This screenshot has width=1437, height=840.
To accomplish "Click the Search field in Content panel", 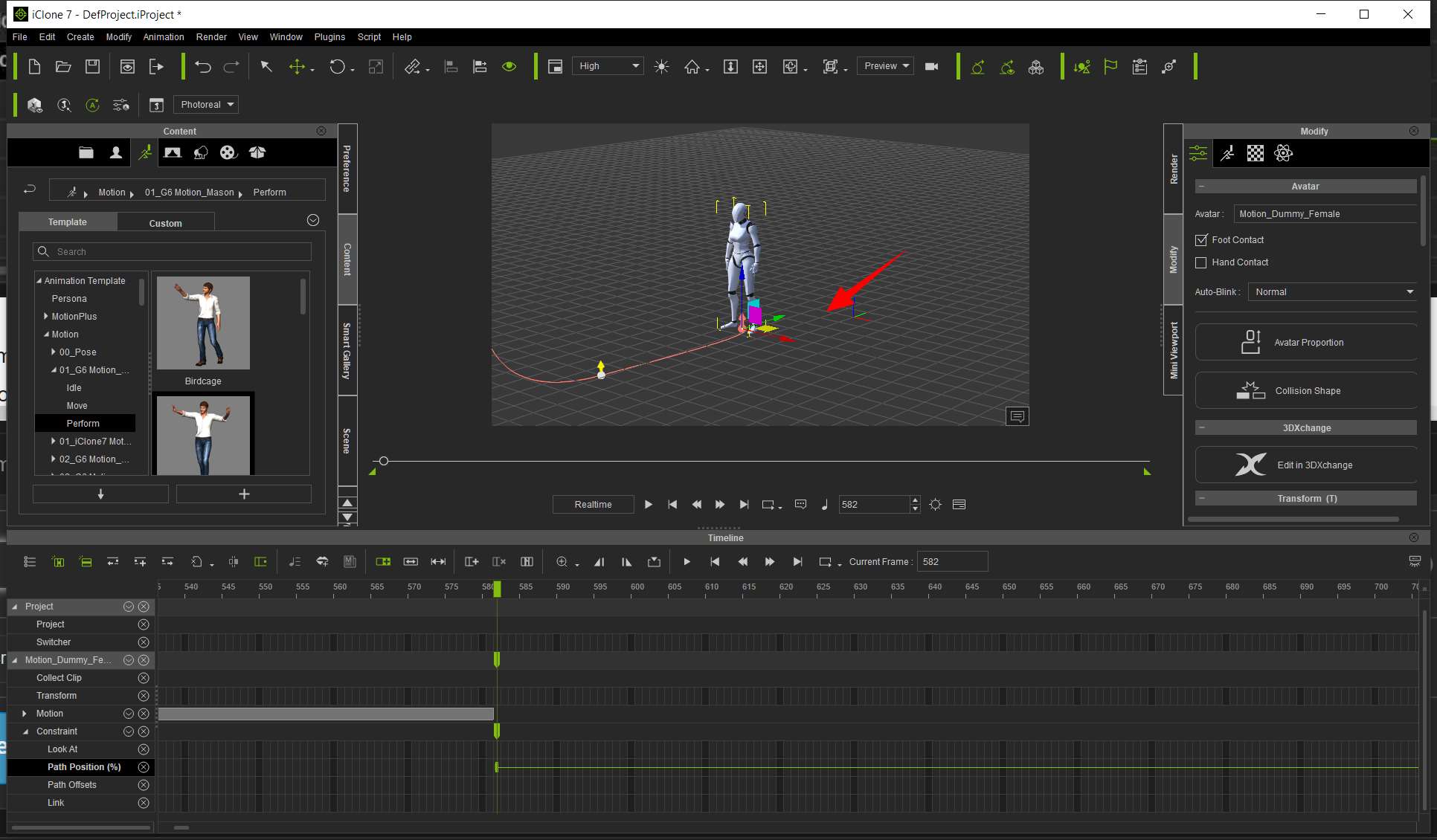I will [172, 252].
